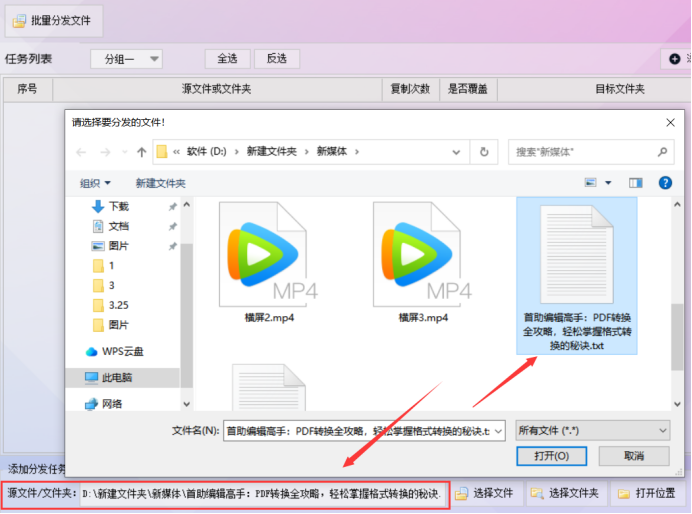Open the 组织 menu
Image resolution: width=692 pixels, height=514 pixels.
click(x=95, y=183)
